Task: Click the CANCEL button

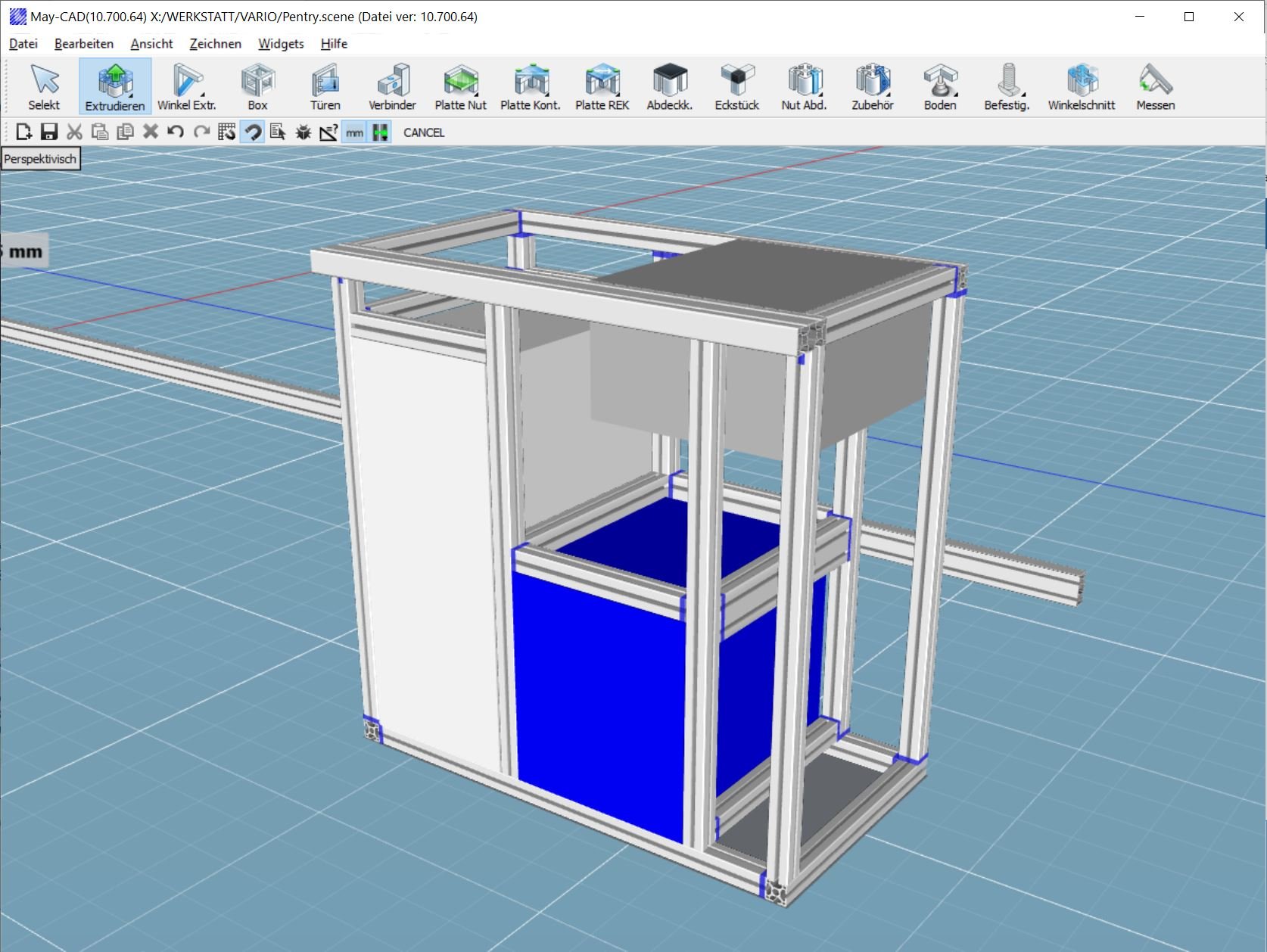Action: click(424, 132)
